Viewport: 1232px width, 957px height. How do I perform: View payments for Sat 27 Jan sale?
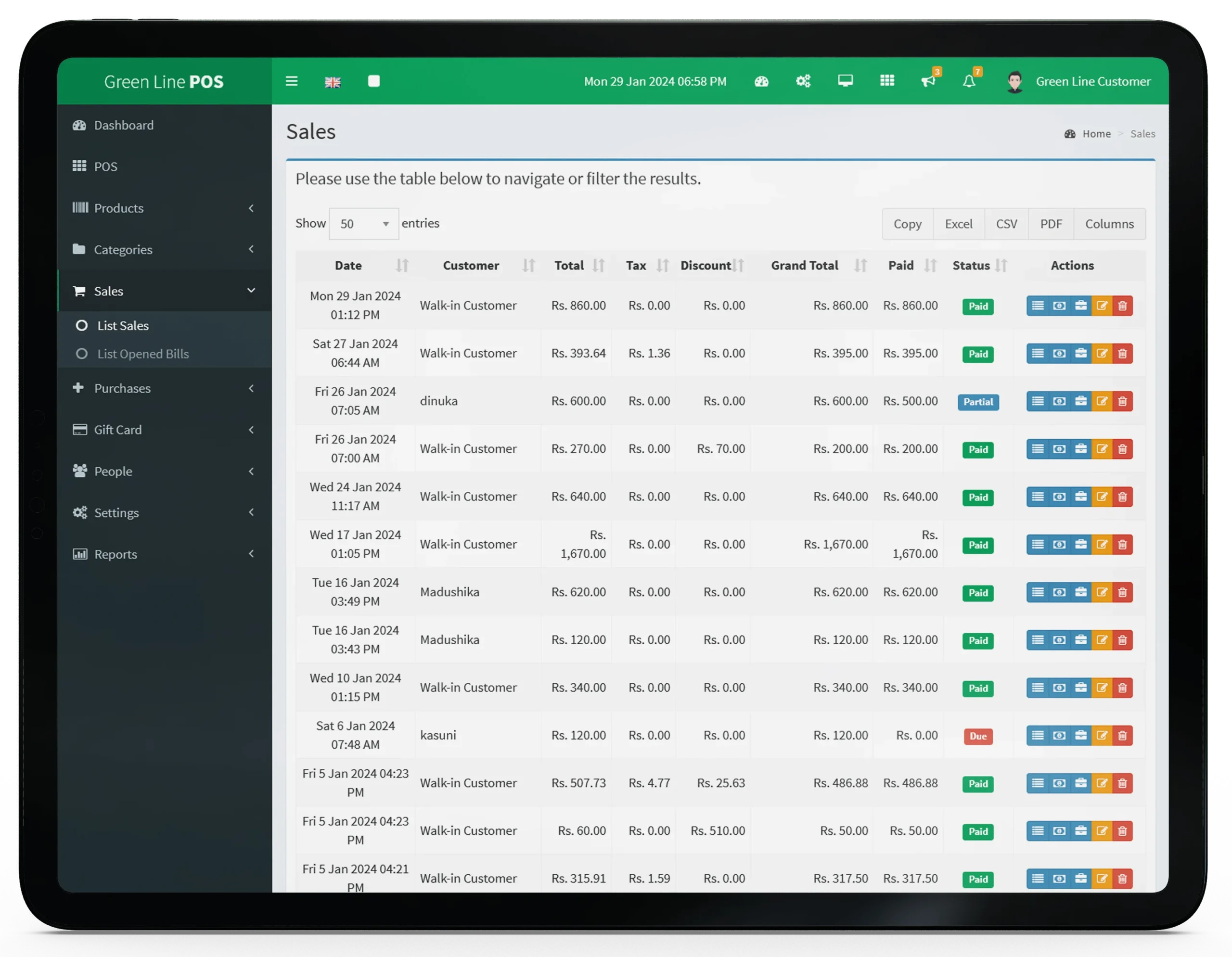point(1059,354)
